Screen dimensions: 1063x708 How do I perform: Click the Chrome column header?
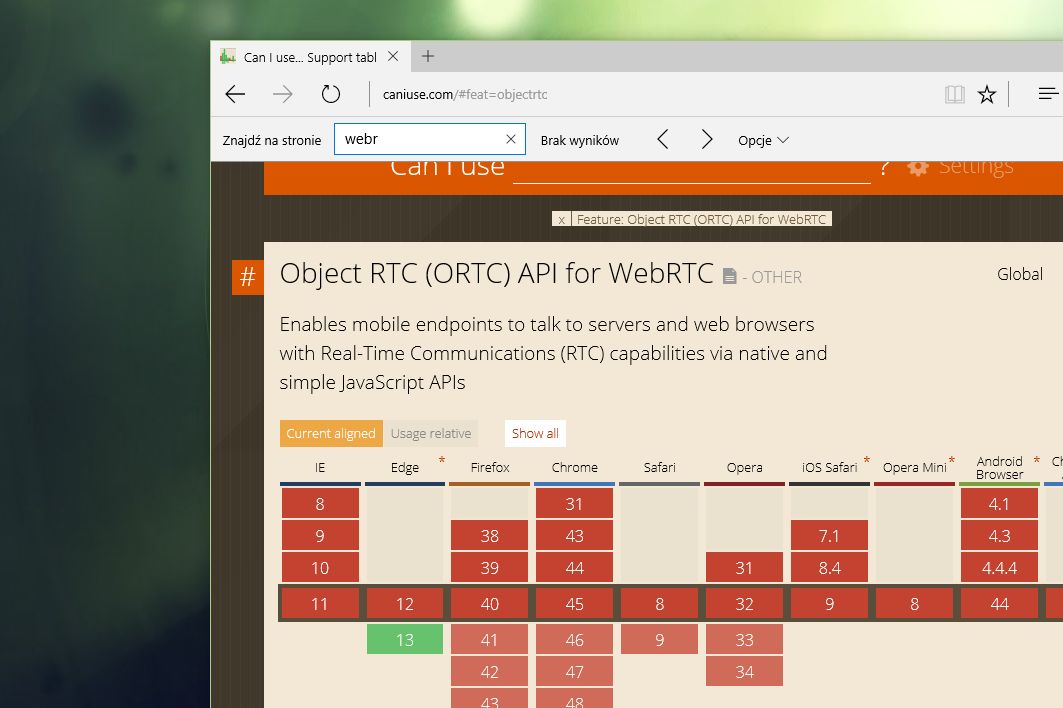574,467
